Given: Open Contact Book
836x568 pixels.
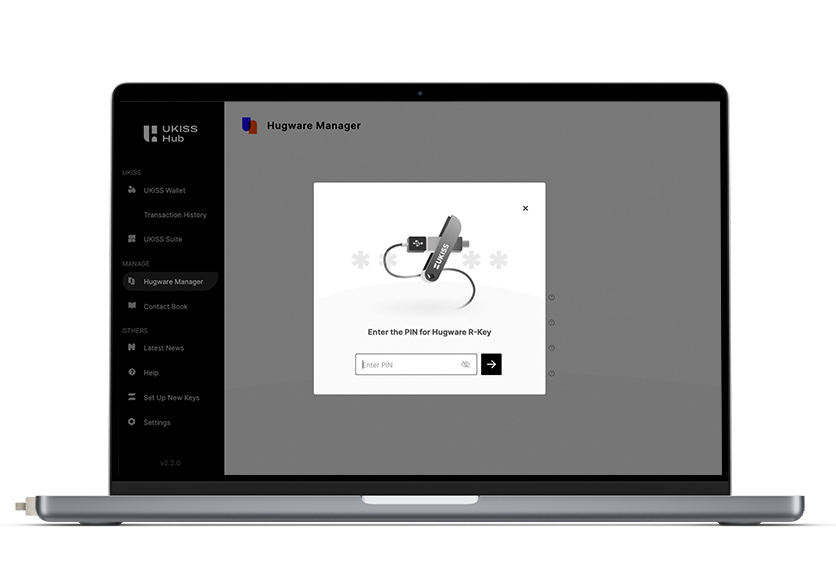Looking at the screenshot, I should pyautogui.click(x=165, y=307).
